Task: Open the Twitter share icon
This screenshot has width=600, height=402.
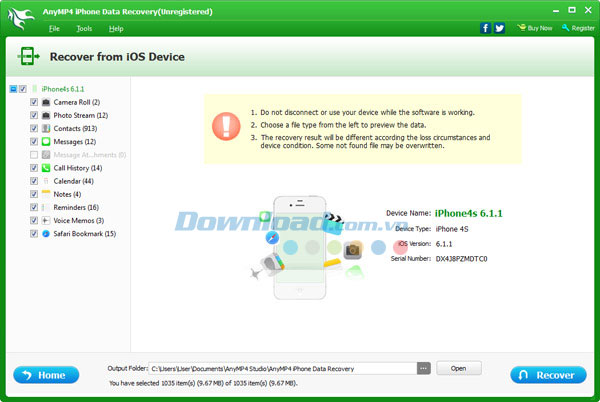Action: coord(499,28)
